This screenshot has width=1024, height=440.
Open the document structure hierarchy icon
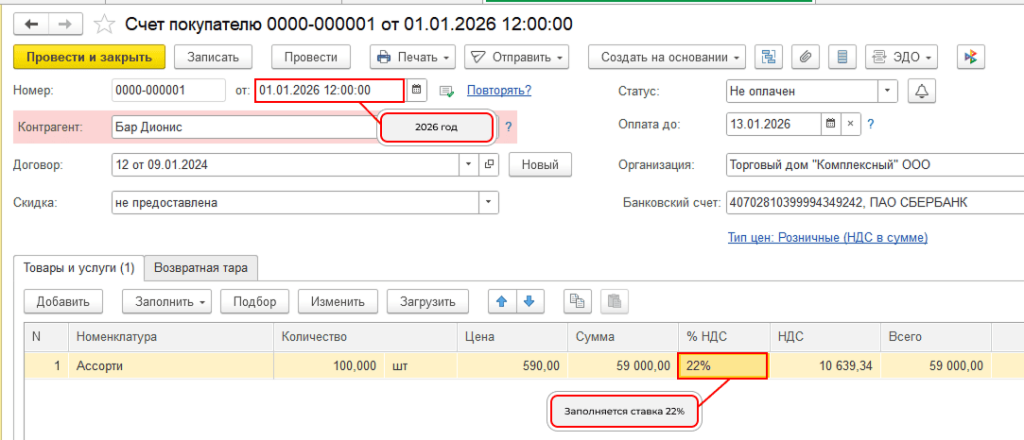tap(768, 57)
